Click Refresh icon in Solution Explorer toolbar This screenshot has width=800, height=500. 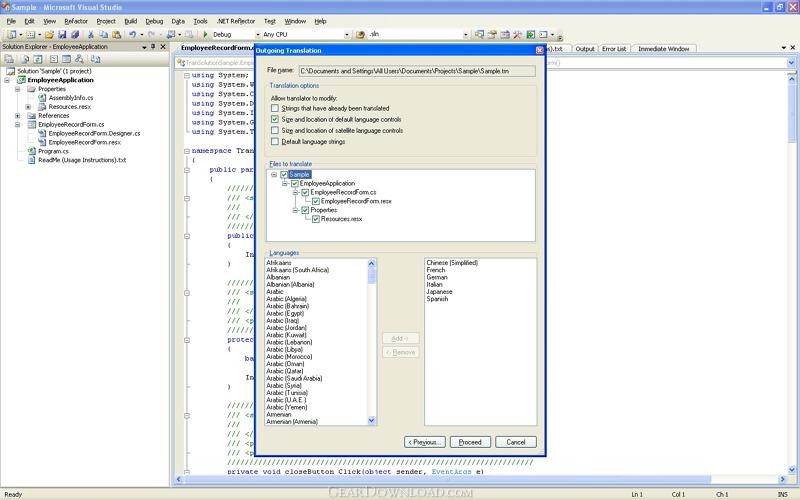coord(38,59)
